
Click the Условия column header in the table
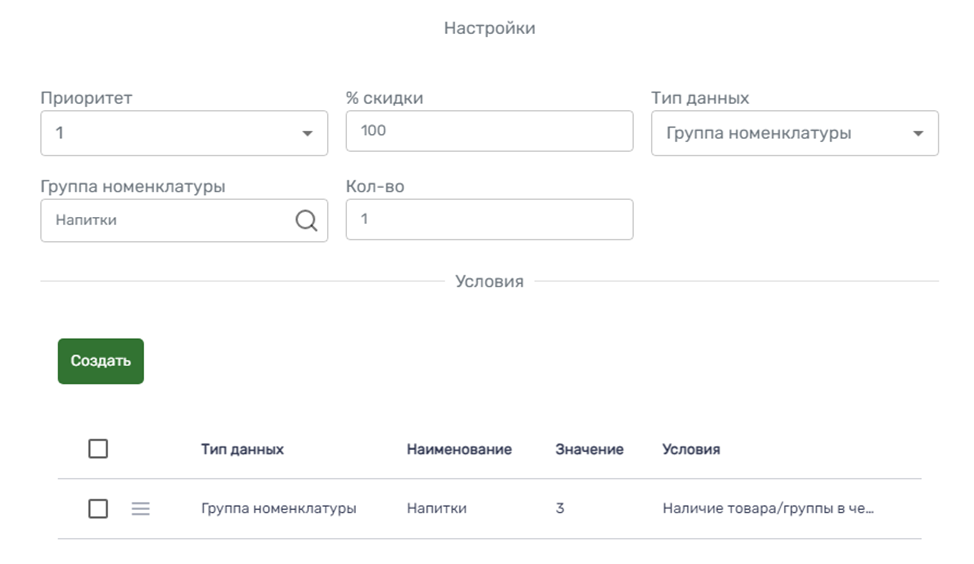point(691,450)
